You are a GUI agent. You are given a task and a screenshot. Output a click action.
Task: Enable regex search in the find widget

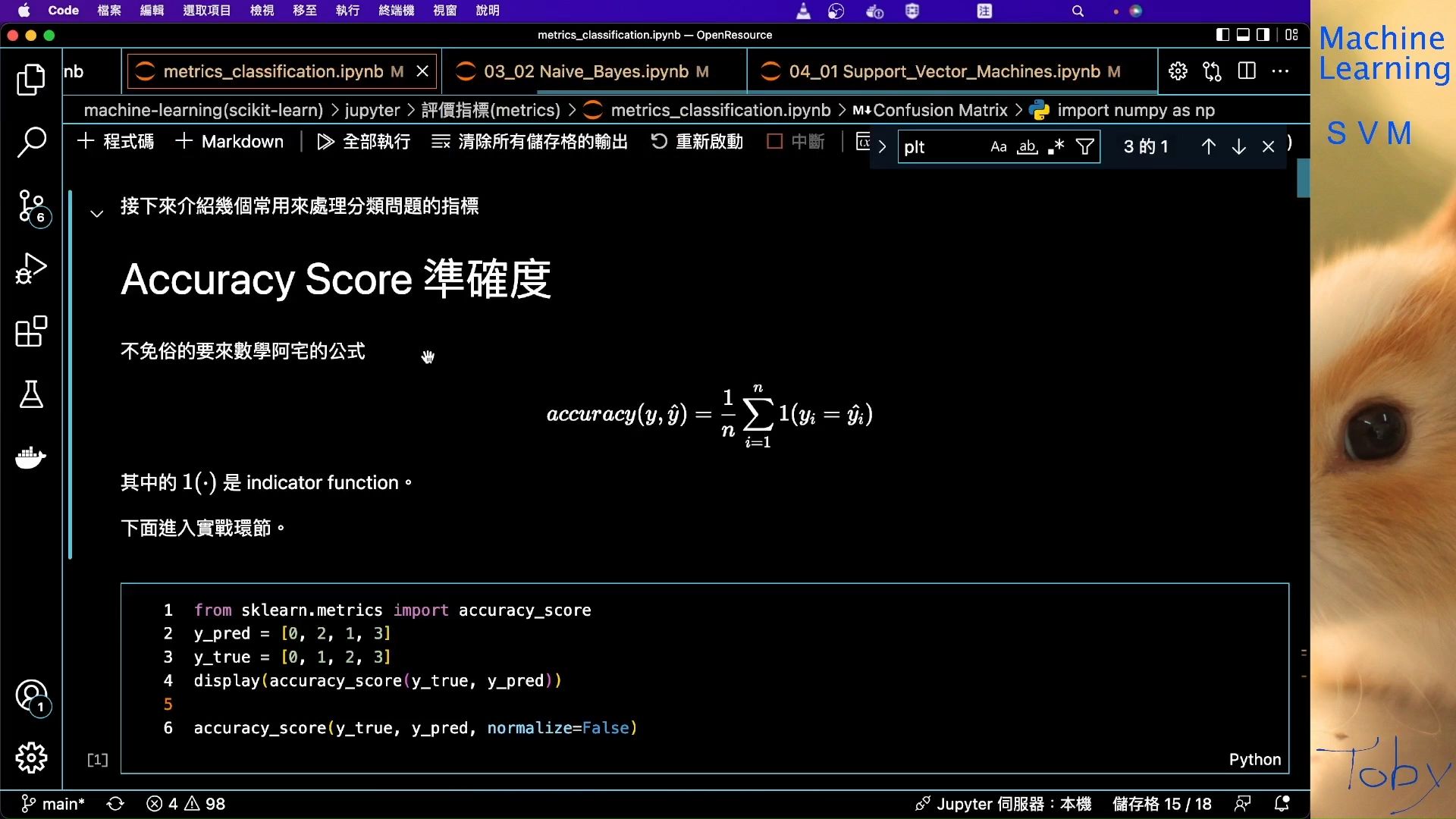pyautogui.click(x=1055, y=146)
